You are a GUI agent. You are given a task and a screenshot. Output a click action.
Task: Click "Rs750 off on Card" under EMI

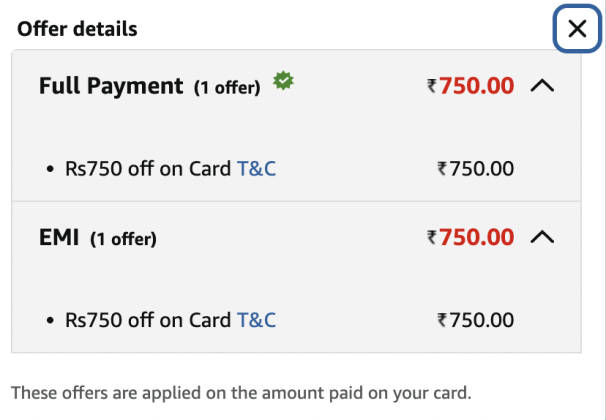pos(148,320)
